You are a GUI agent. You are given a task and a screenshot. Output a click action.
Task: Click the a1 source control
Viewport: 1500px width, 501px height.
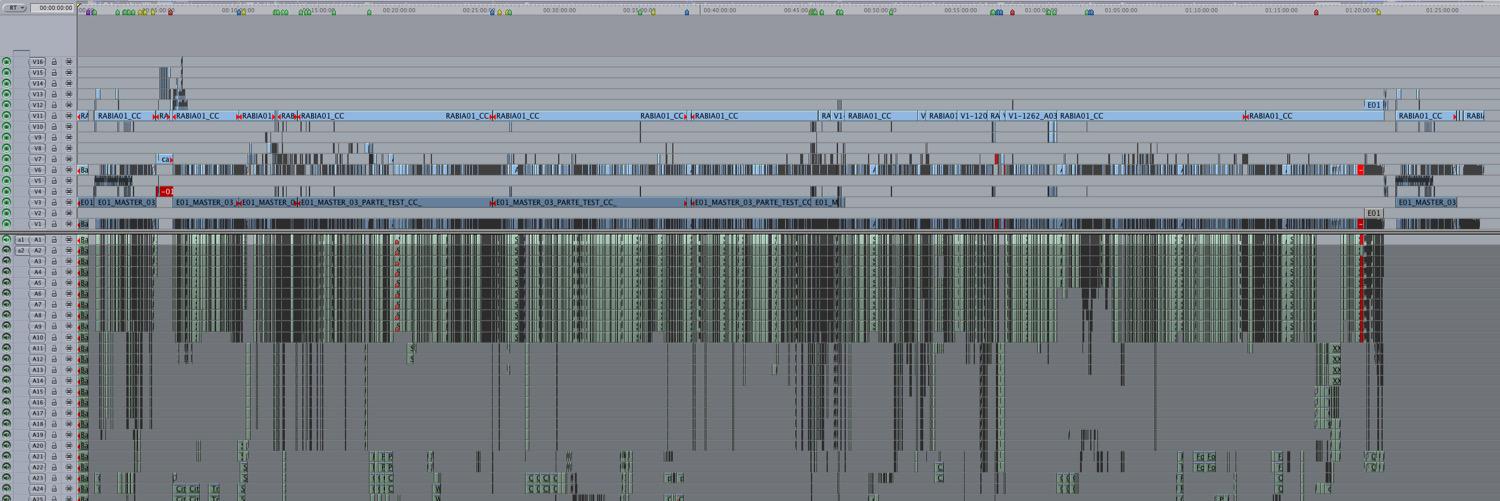21,240
